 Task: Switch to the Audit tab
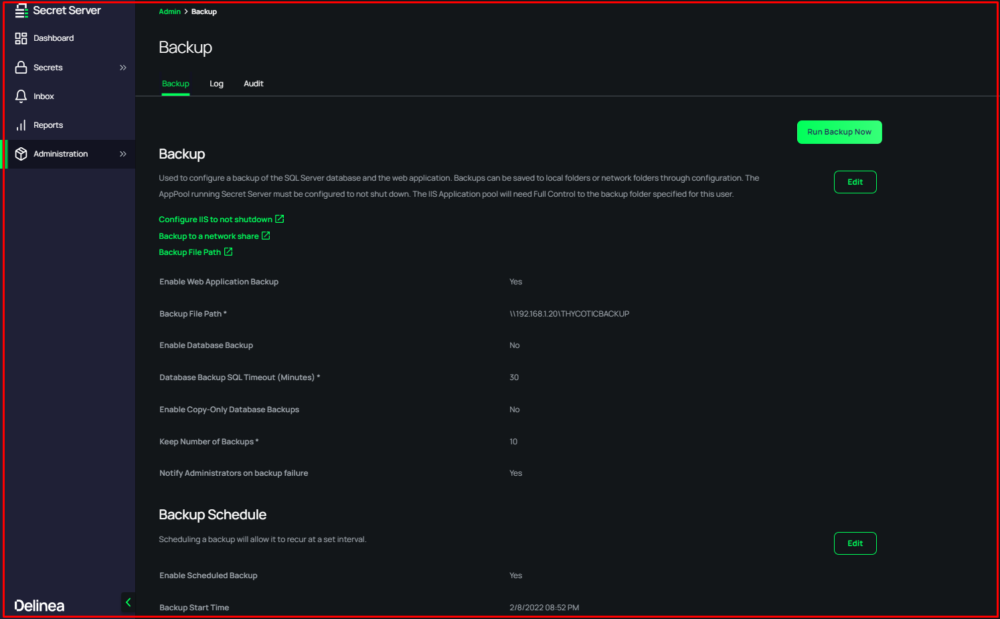click(253, 84)
